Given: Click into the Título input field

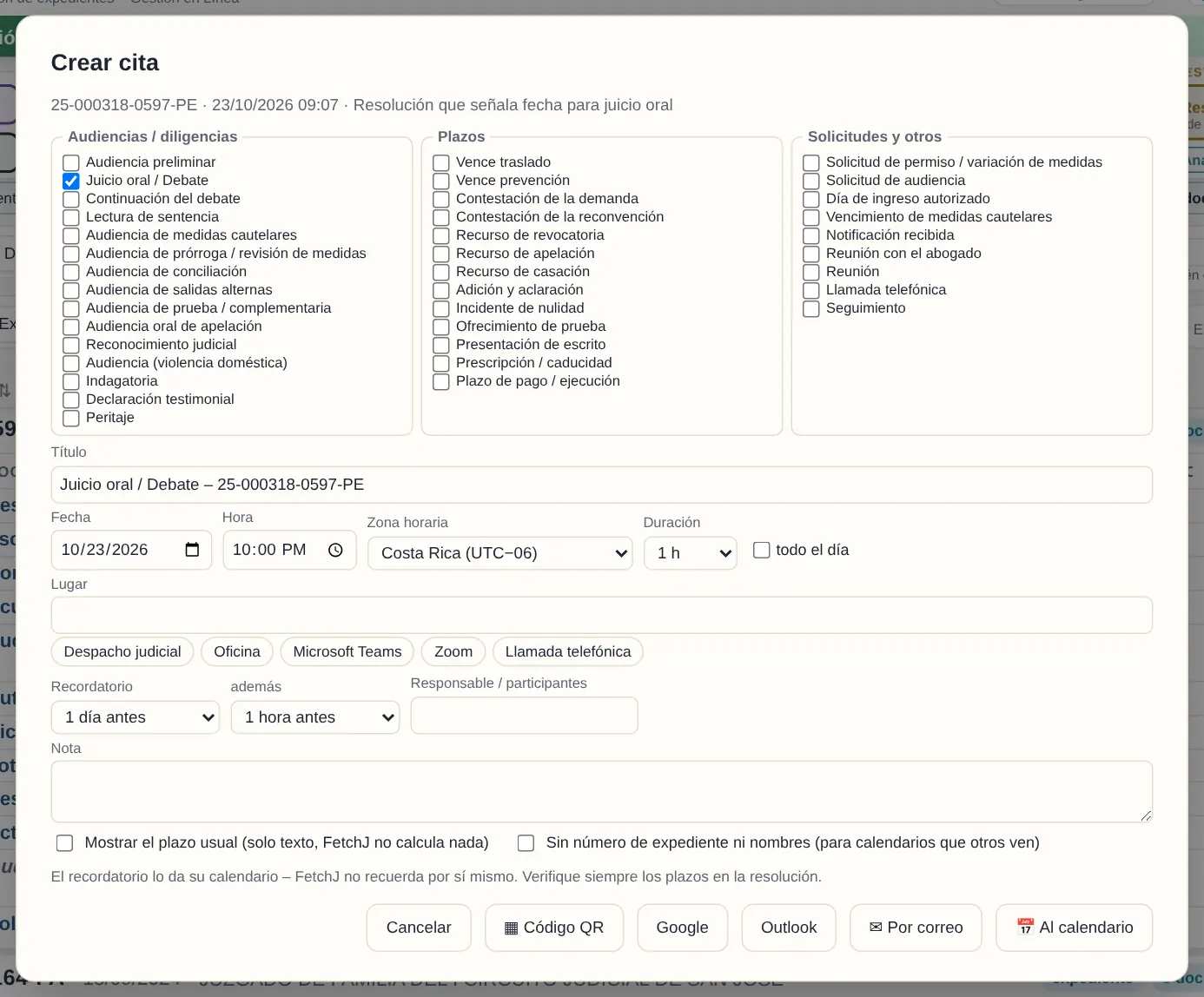Looking at the screenshot, I should pyautogui.click(x=602, y=485).
